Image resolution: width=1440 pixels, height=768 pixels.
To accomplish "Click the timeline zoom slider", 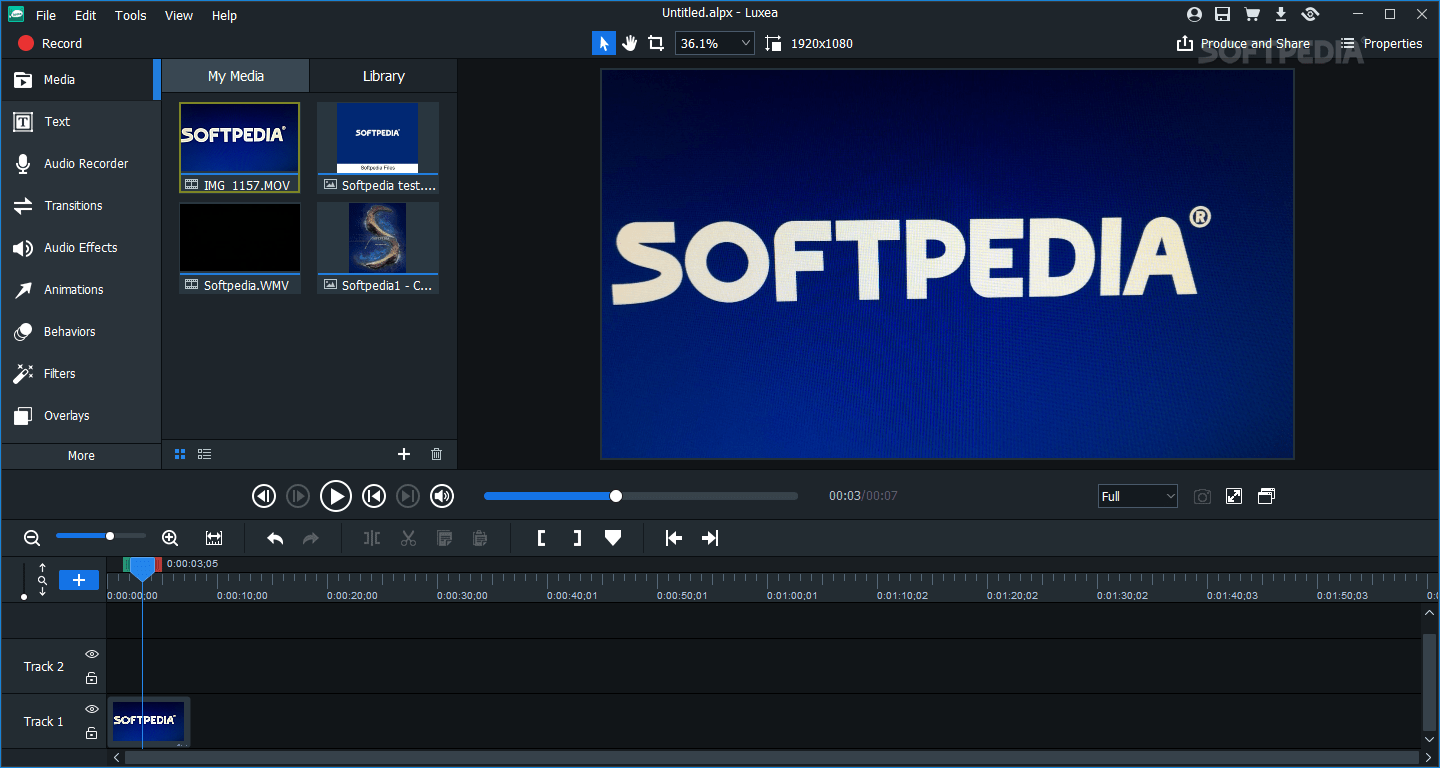I will click(x=100, y=536).
